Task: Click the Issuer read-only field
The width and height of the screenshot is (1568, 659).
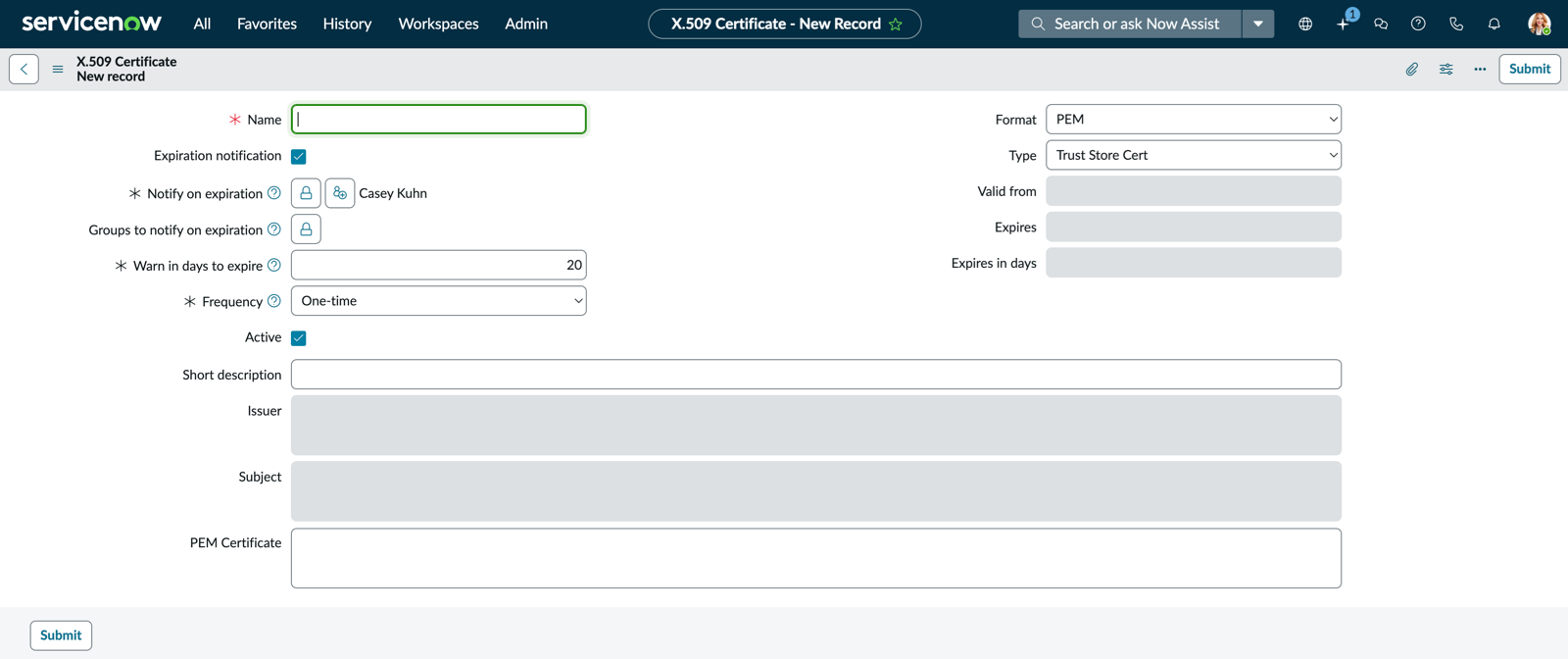Action: 816,426
